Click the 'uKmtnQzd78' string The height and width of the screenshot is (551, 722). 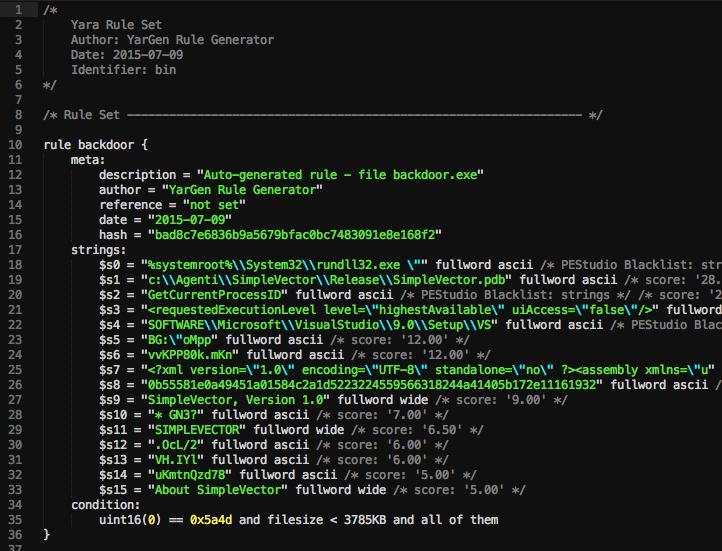coord(190,475)
